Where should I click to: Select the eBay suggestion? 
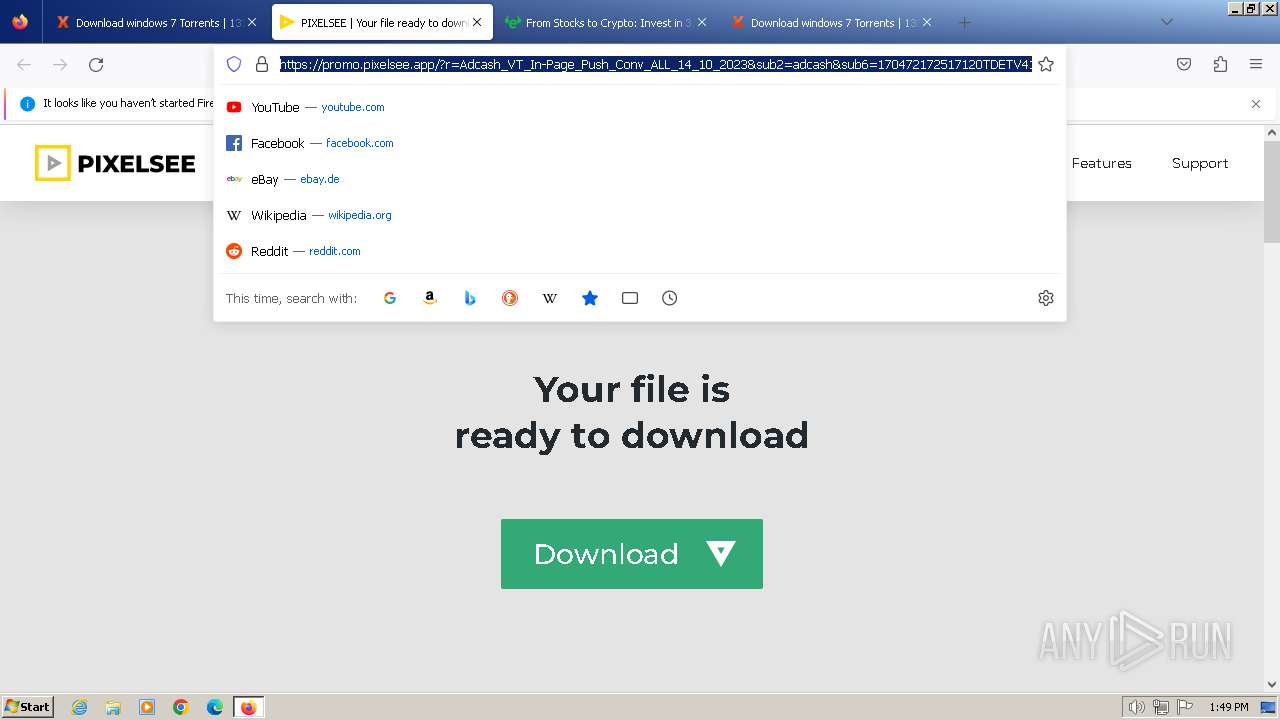(x=640, y=179)
